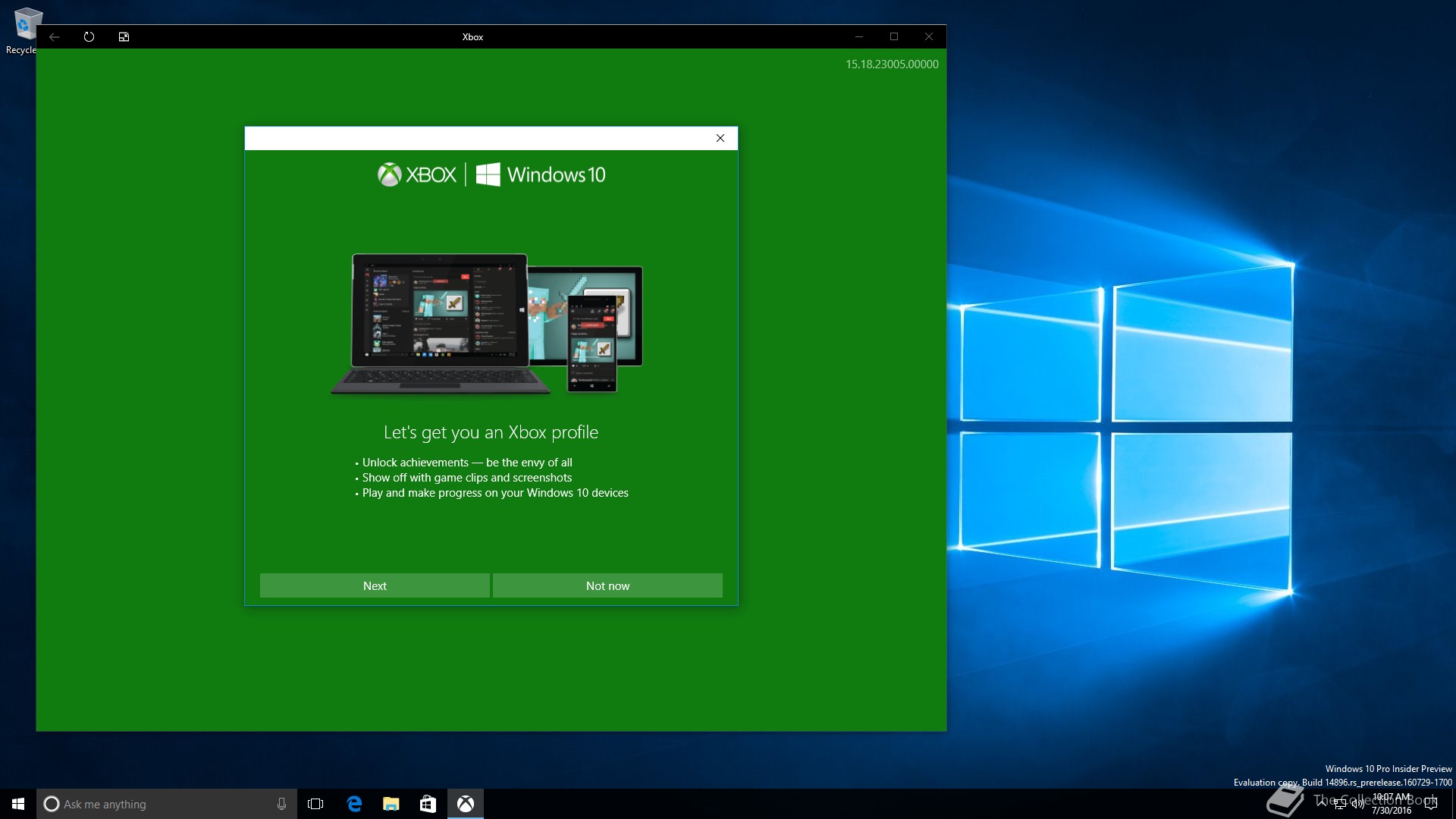
Task: Click the Cortana circle icon
Action: point(51,804)
